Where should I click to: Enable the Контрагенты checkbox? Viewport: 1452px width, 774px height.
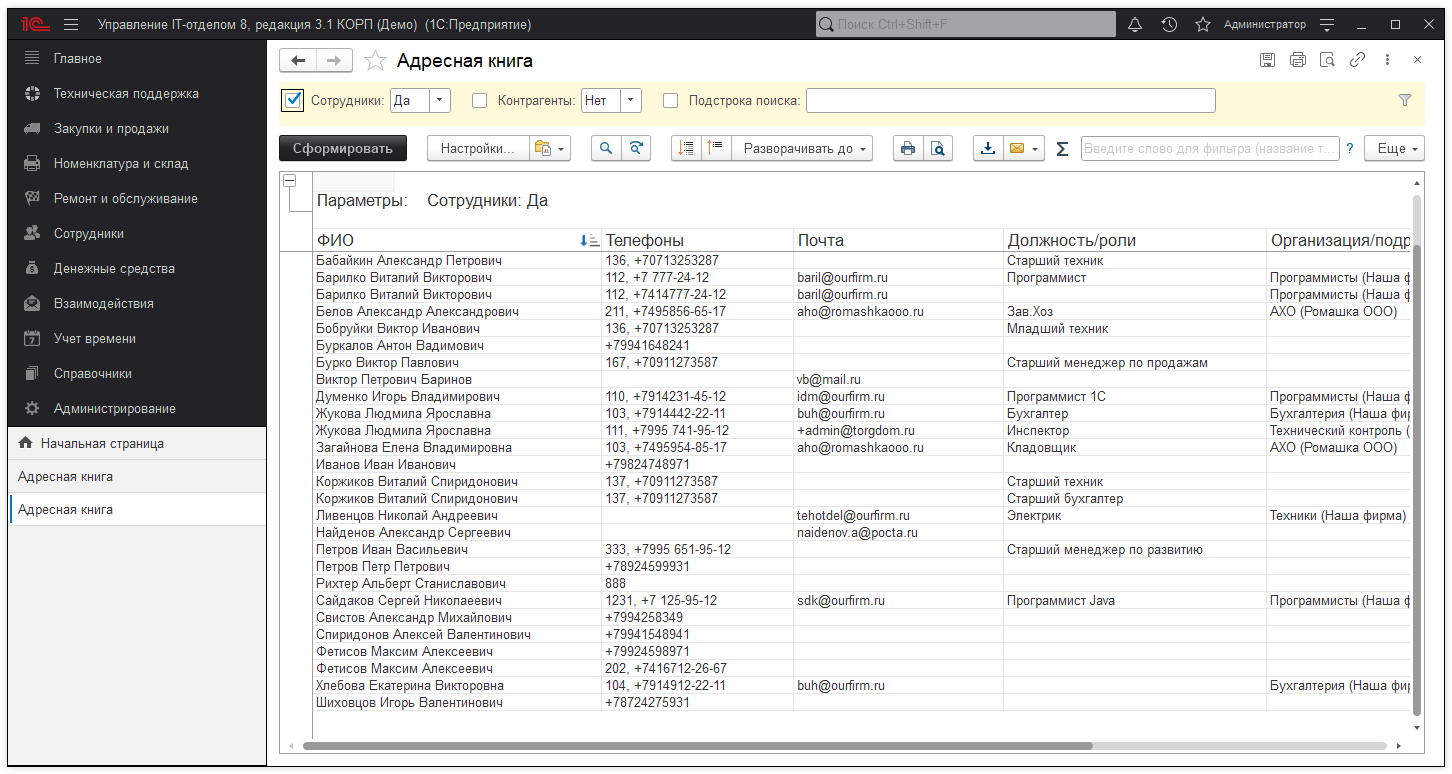[x=480, y=100]
